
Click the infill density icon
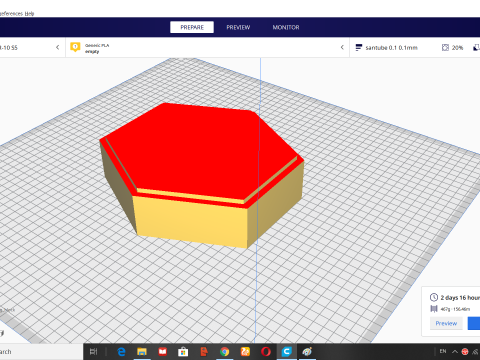point(445,48)
